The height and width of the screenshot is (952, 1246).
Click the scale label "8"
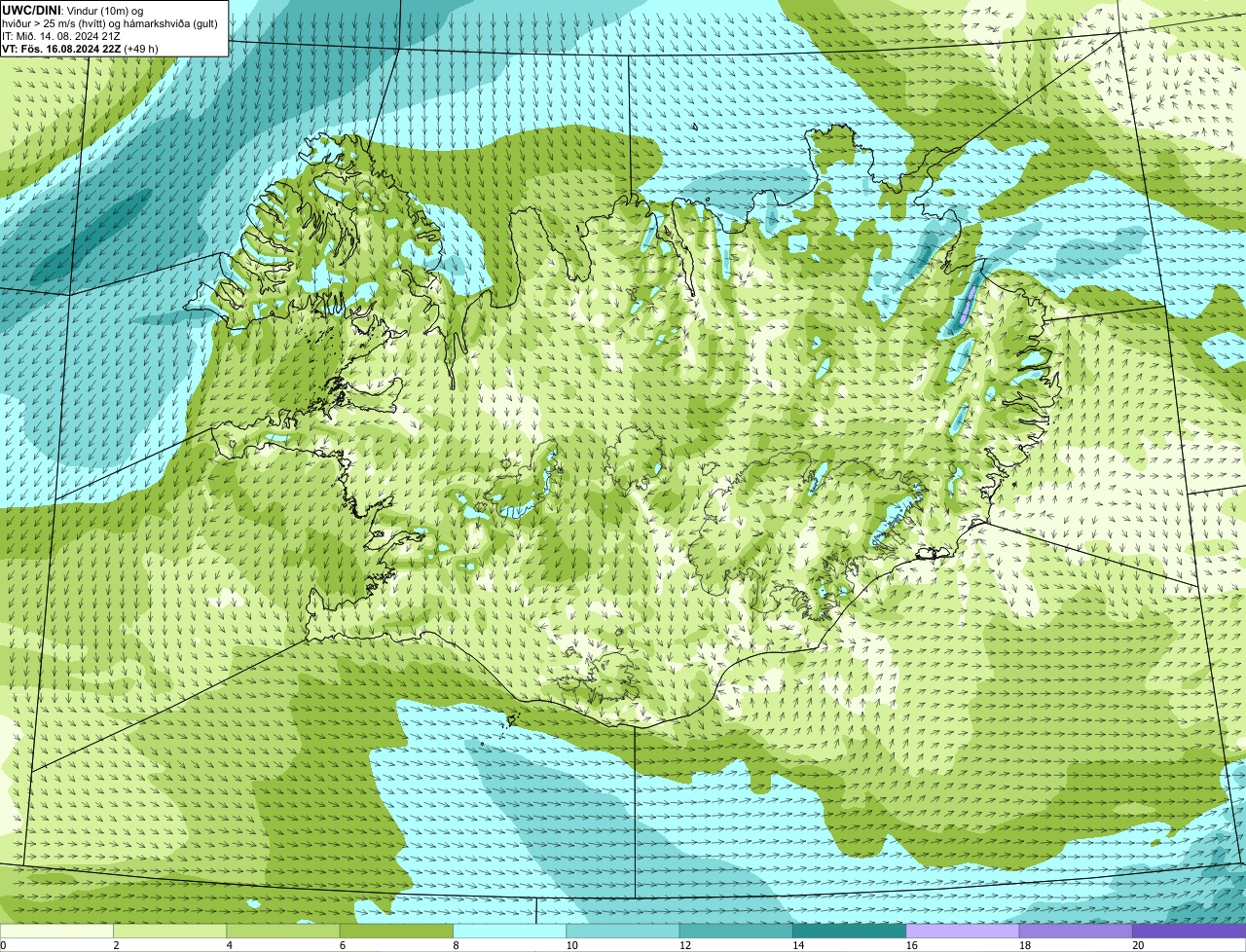point(457,945)
